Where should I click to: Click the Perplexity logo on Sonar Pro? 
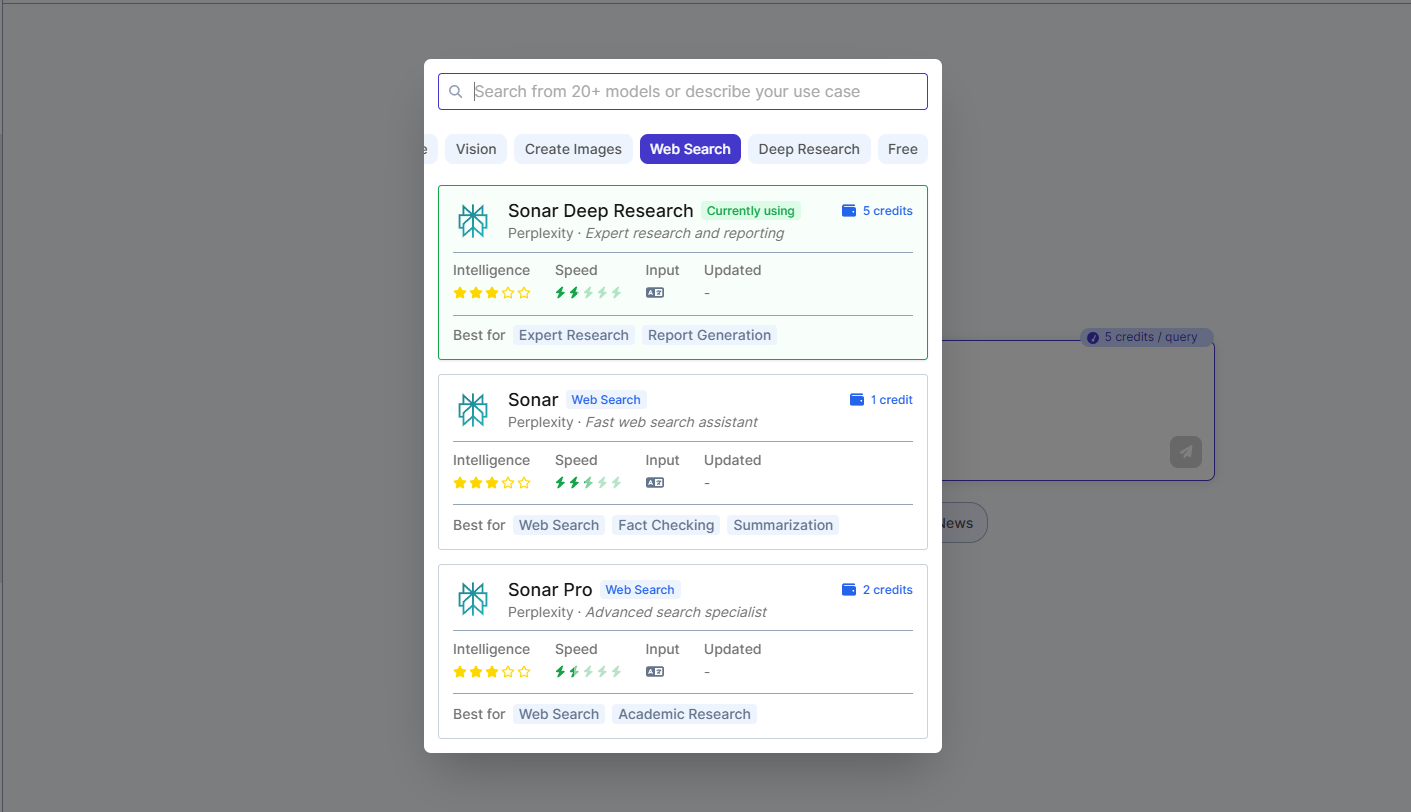click(473, 599)
